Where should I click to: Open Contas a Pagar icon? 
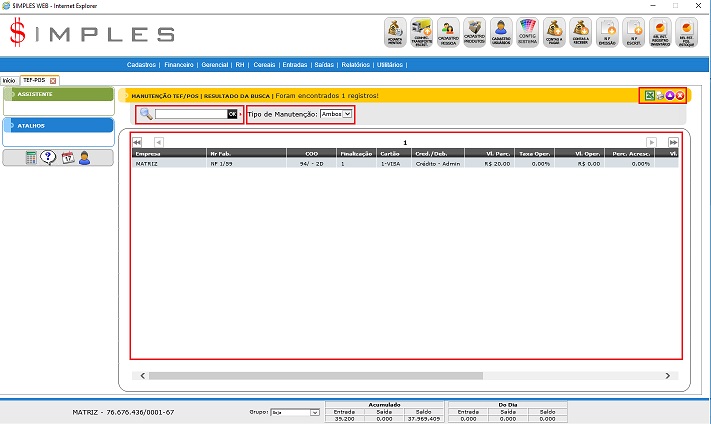point(554,33)
